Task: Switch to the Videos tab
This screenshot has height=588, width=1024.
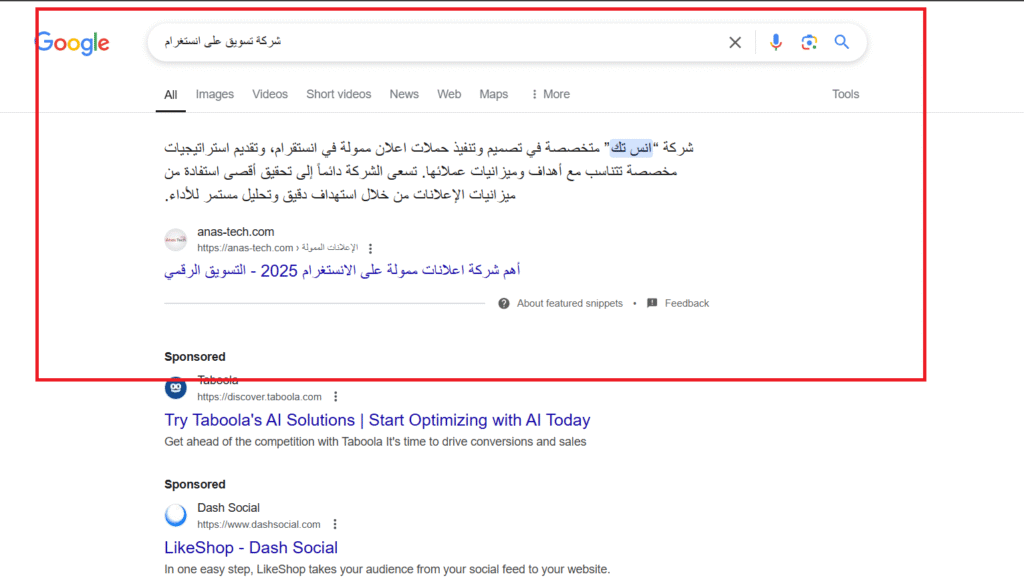Action: tap(270, 94)
